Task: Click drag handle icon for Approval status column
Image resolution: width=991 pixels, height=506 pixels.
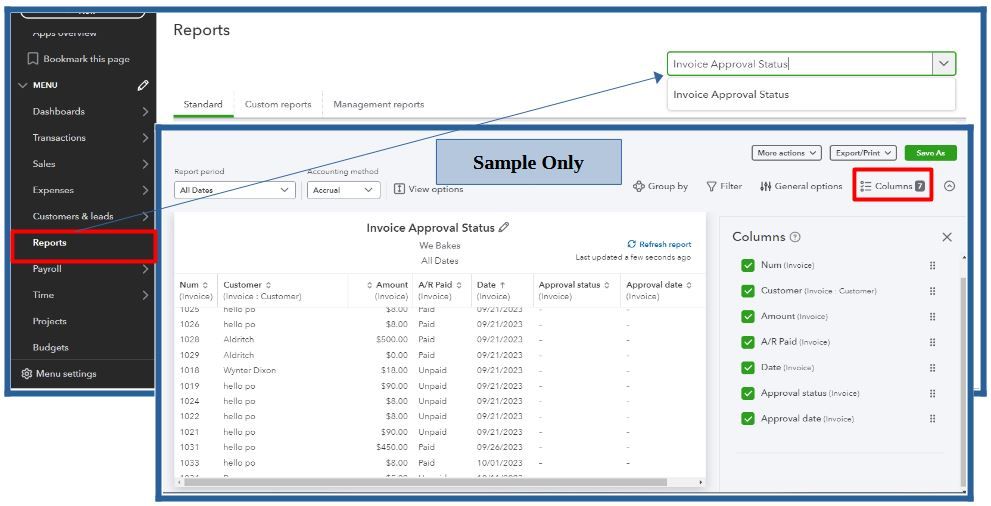Action: coord(932,394)
